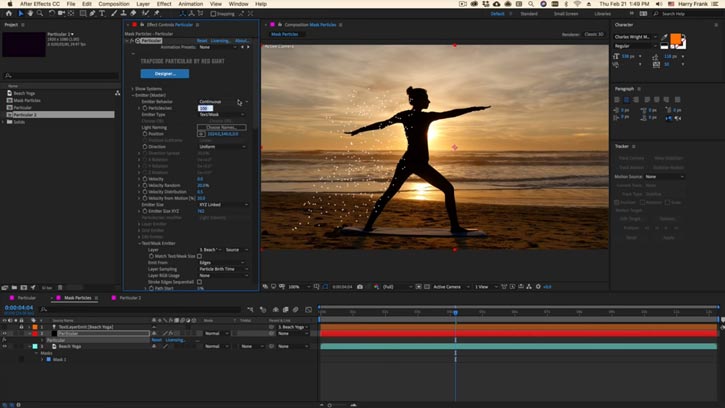The height and width of the screenshot is (408, 725).
Task: Expand the Show Systems group
Action: (x=133, y=89)
